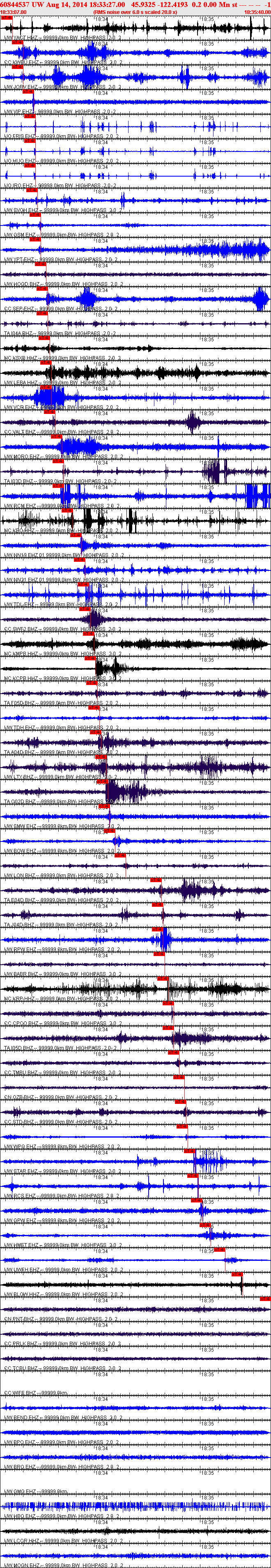This screenshot has width=271, height=1568.
Task: Click the red pick marker on UW RCM trace
Action: click(58, 486)
